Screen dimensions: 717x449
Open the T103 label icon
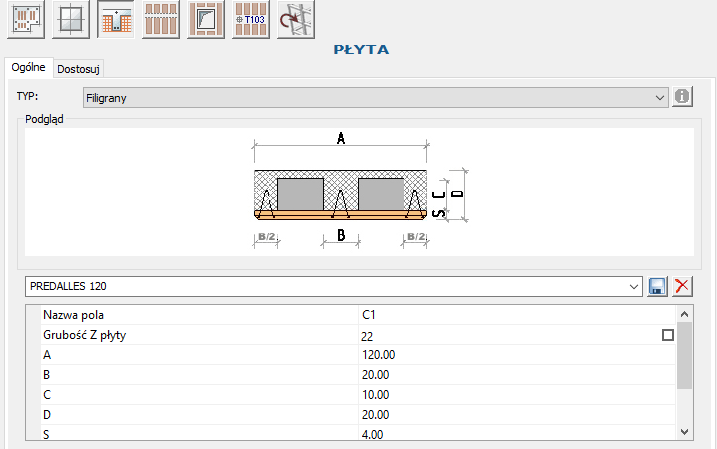(x=251, y=20)
